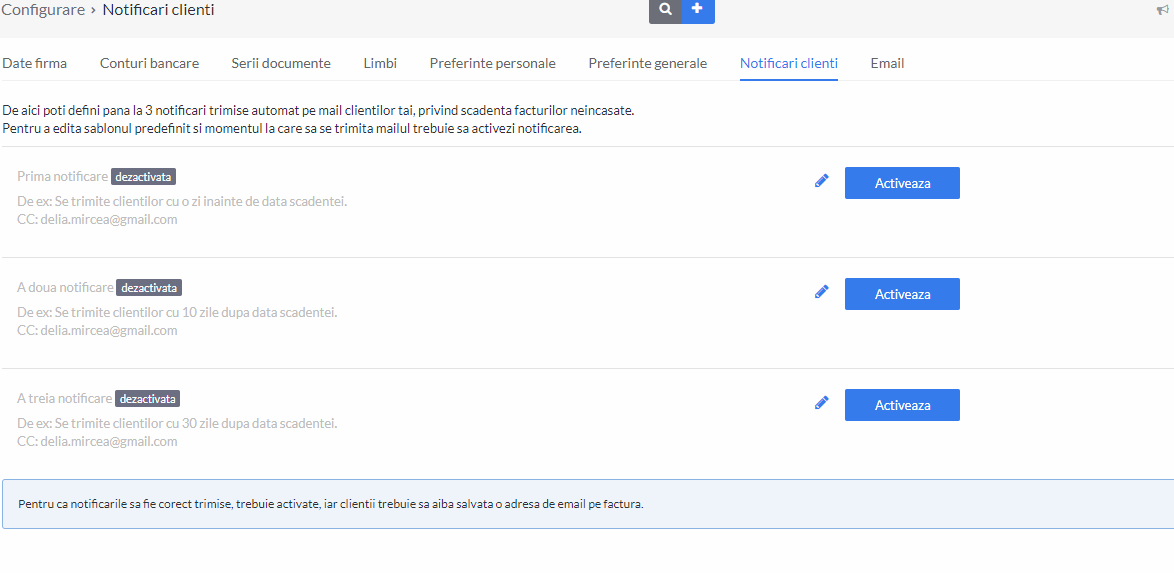Screen dimensions: 1174x573
Task: Open Preferinte generale tab
Action: pos(648,64)
